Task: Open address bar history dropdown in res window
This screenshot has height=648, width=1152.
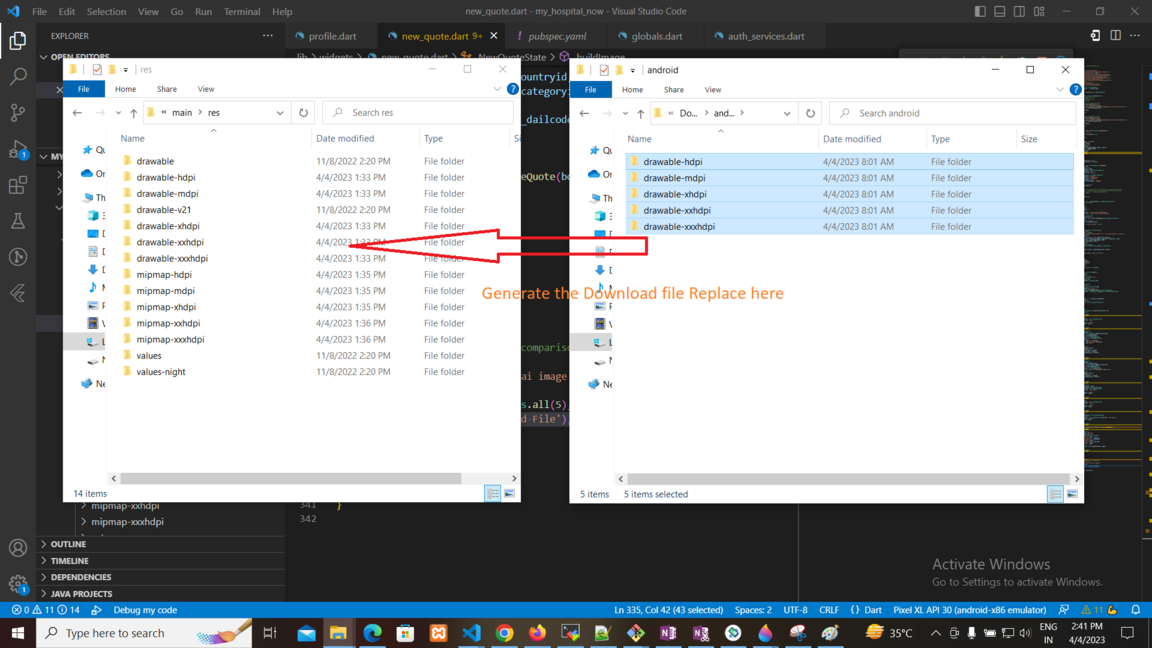Action: coord(280,113)
